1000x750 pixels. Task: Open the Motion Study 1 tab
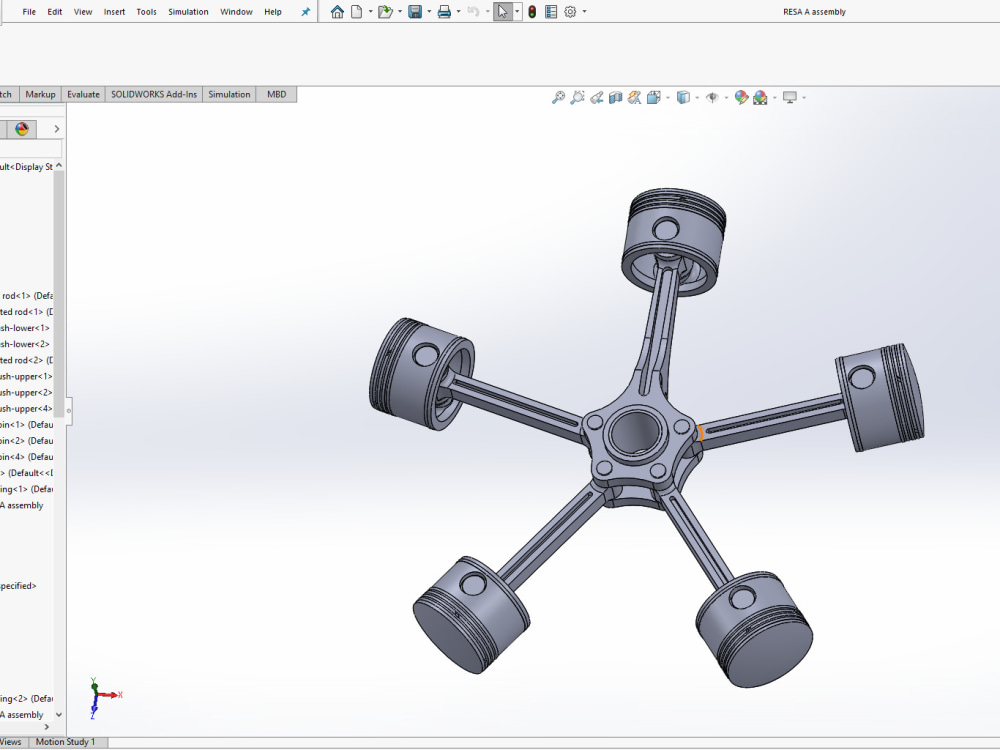(67, 742)
